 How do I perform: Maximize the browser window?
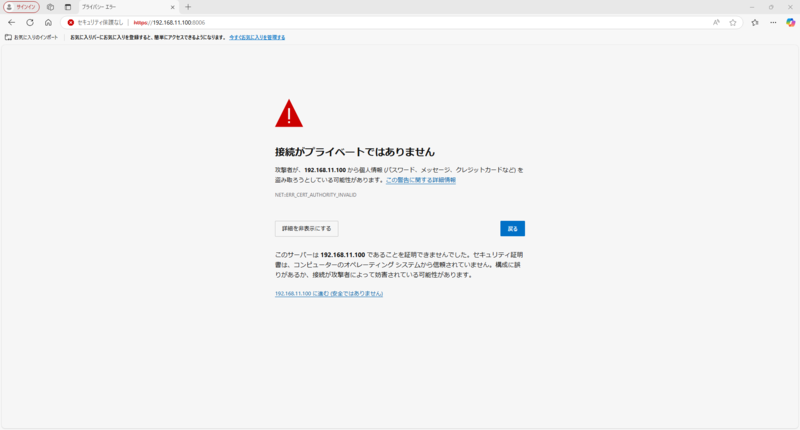tap(771, 7)
